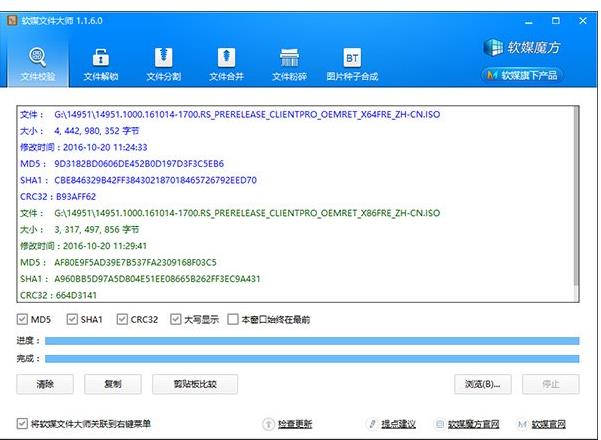Select the CRC32 value 664D3141
Viewport: 601px width, 440px height.
coord(76,295)
